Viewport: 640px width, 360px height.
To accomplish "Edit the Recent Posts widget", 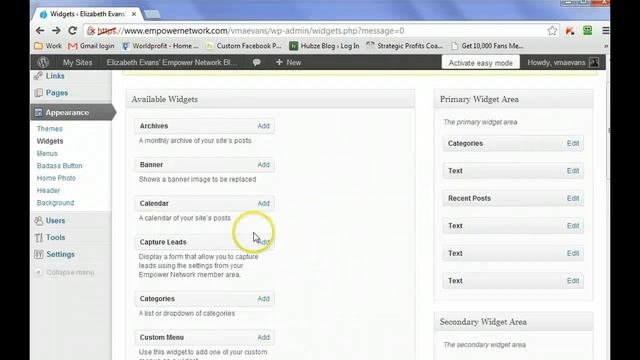I will (573, 198).
